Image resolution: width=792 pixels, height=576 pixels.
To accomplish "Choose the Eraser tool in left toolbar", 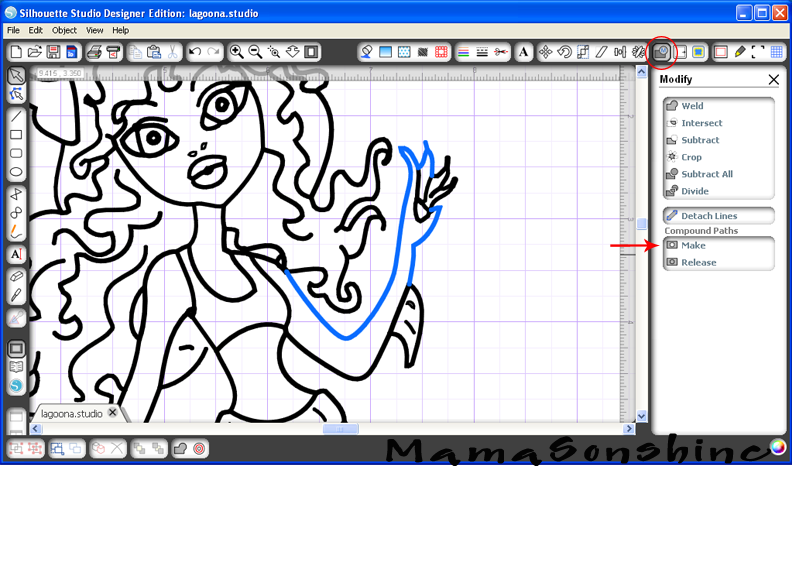I will [16, 275].
